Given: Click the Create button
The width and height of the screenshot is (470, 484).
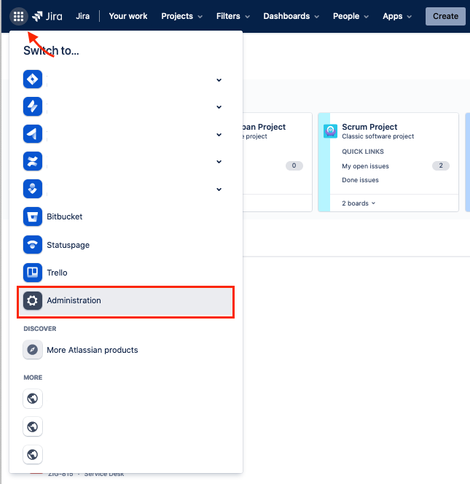Looking at the screenshot, I should pyautogui.click(x=445, y=16).
